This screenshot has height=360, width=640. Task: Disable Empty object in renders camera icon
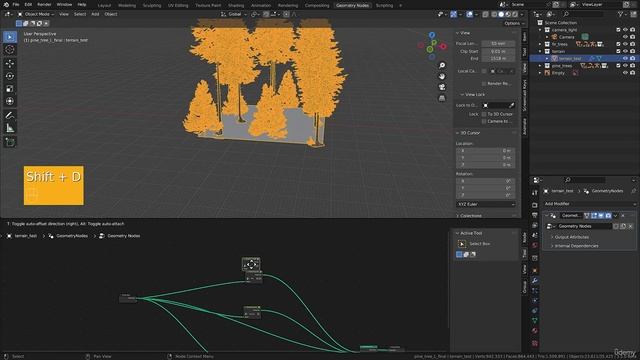pos(632,73)
